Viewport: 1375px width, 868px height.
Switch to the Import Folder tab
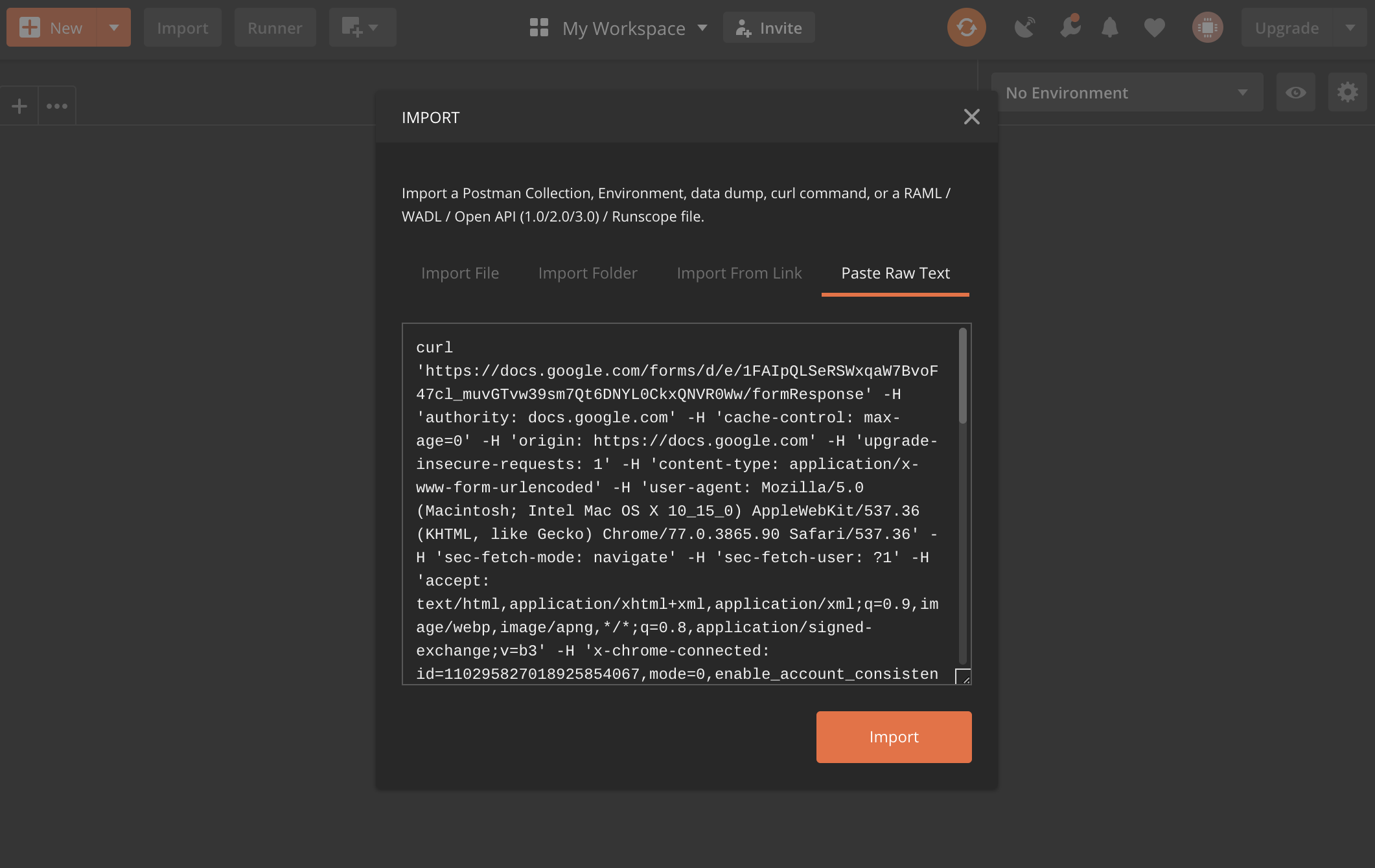[x=588, y=273]
